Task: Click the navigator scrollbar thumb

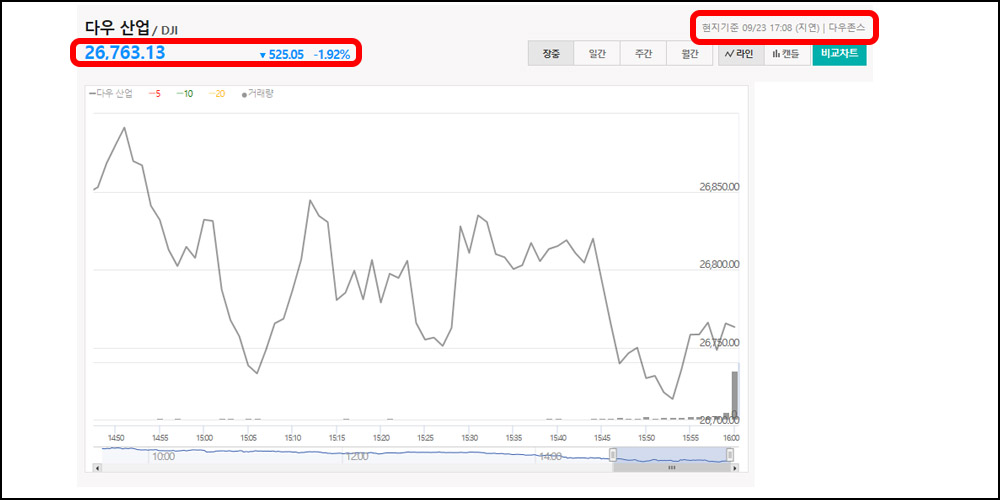Action: 671,467
